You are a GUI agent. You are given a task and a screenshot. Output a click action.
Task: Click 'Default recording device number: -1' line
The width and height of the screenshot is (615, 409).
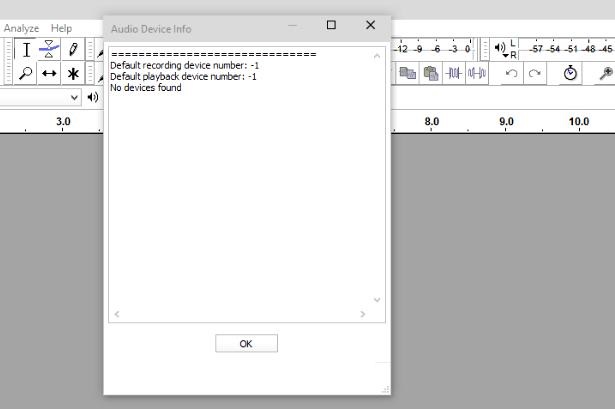point(185,65)
